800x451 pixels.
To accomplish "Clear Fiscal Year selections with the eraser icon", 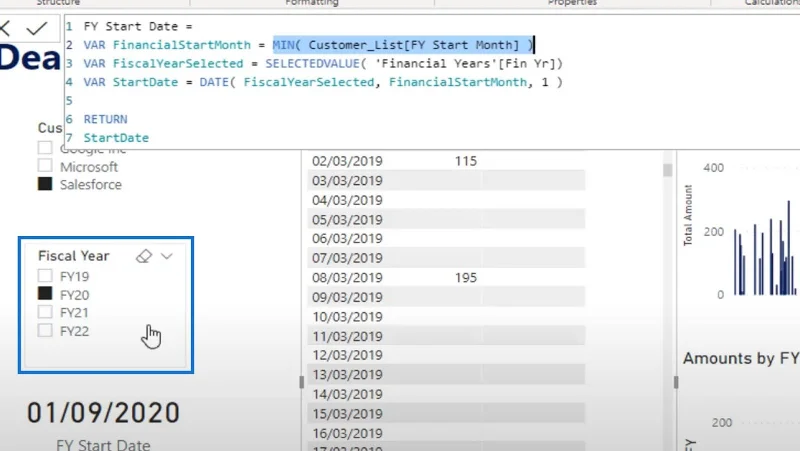I will 144,256.
